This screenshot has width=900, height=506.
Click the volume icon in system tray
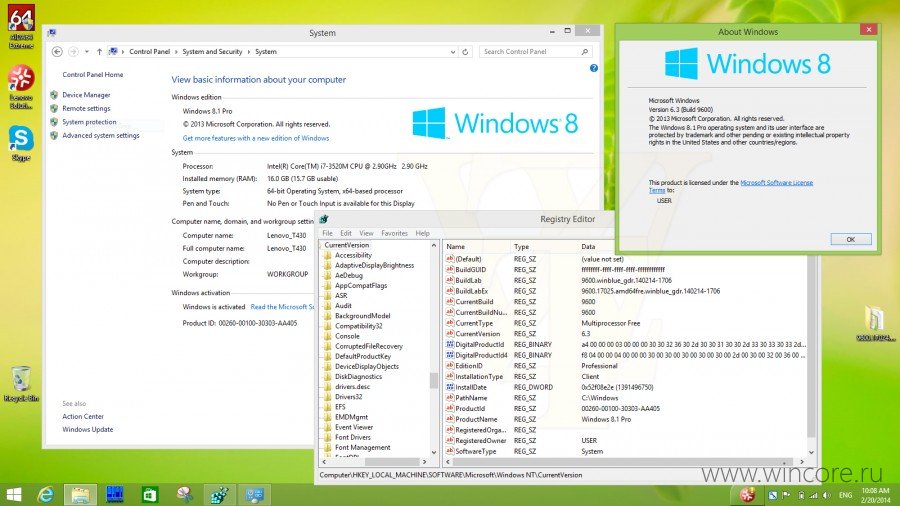(x=827, y=495)
